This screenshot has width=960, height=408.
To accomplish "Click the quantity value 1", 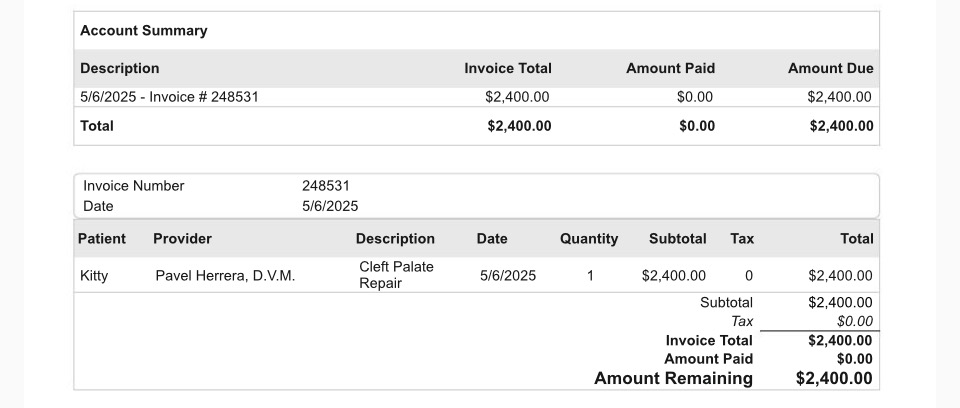I will coord(590,276).
